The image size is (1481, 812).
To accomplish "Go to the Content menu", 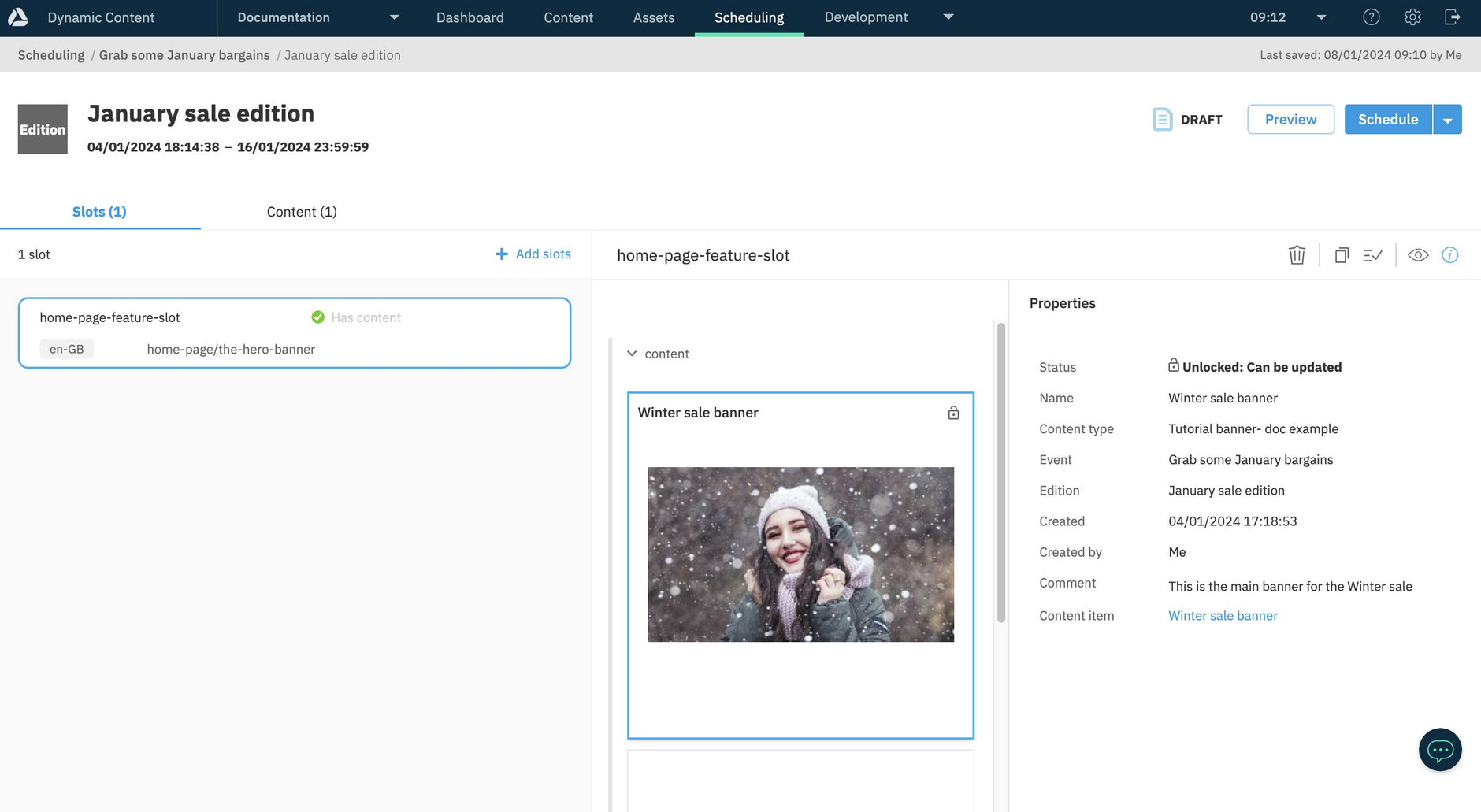I will pos(568,17).
